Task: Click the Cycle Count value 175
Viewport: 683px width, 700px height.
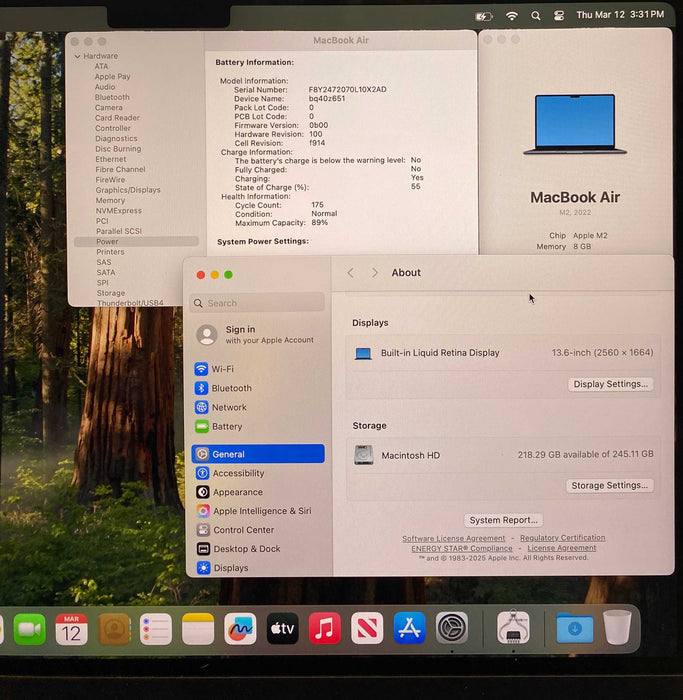Action: tap(317, 204)
